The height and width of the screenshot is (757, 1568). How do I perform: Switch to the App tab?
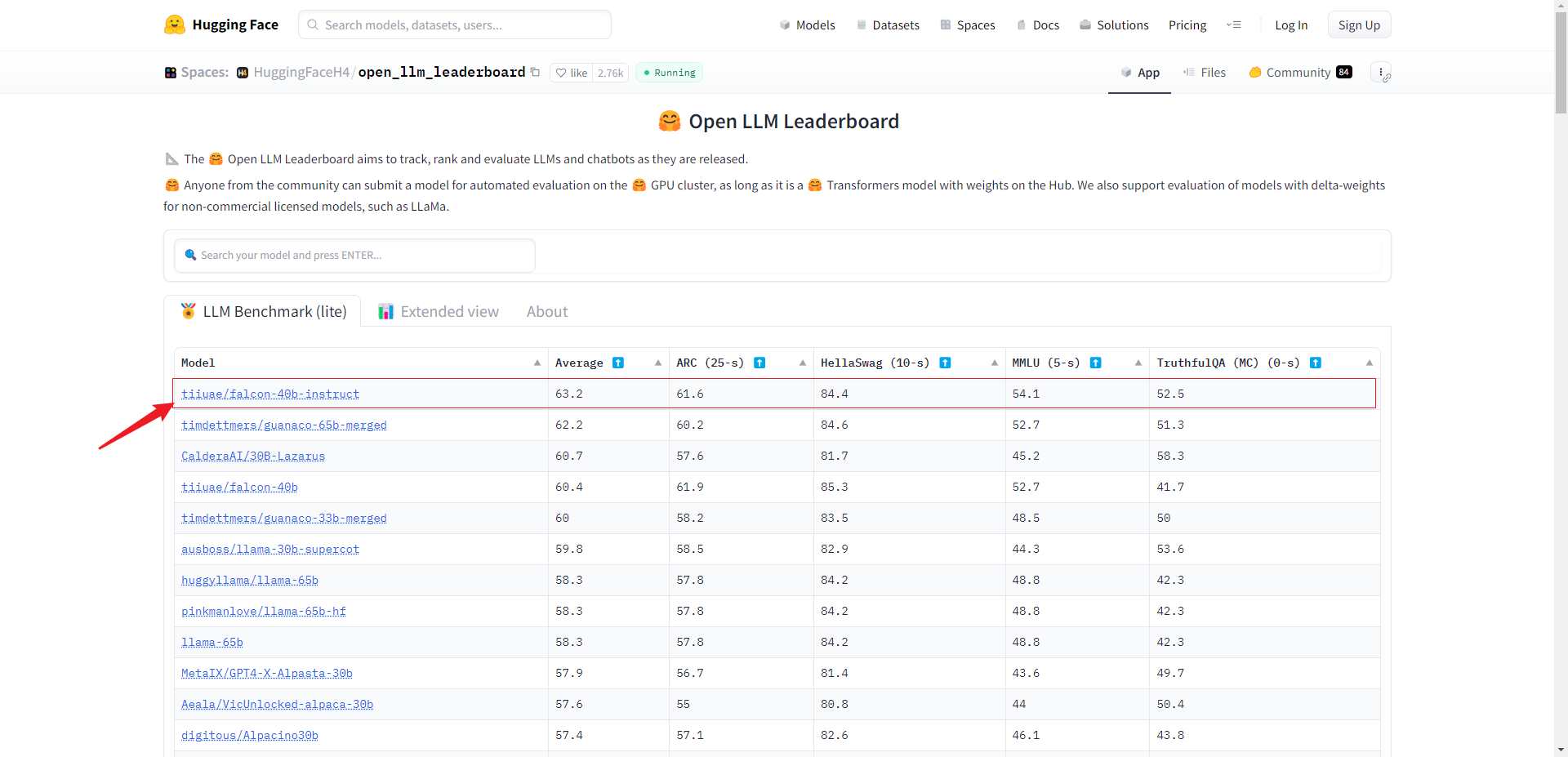coord(1139,73)
